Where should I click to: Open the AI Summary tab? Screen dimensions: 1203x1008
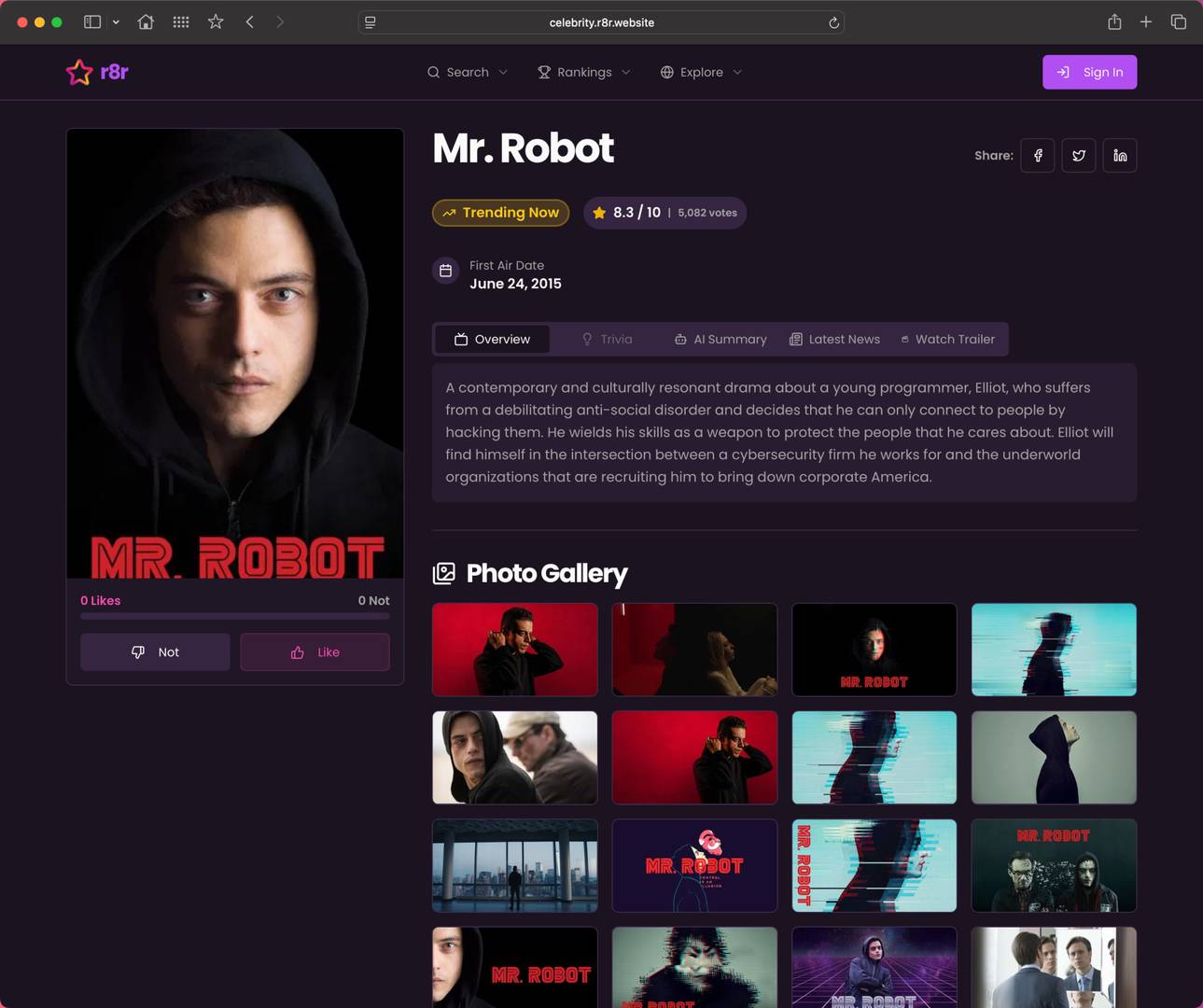coord(720,339)
